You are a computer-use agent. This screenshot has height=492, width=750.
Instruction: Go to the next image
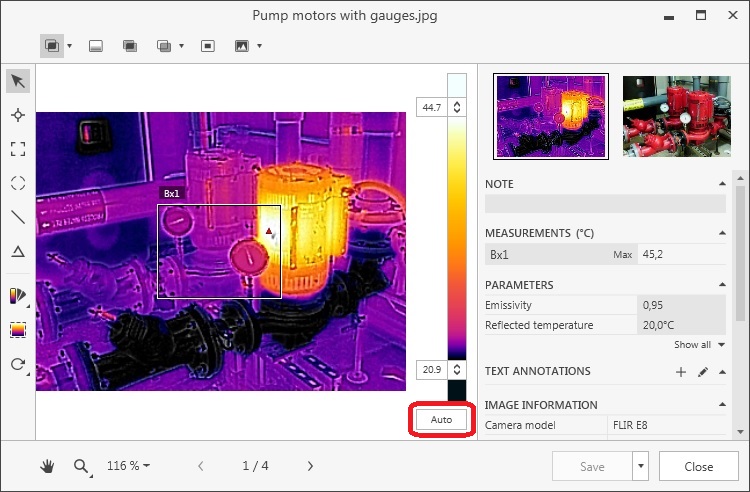coord(310,466)
